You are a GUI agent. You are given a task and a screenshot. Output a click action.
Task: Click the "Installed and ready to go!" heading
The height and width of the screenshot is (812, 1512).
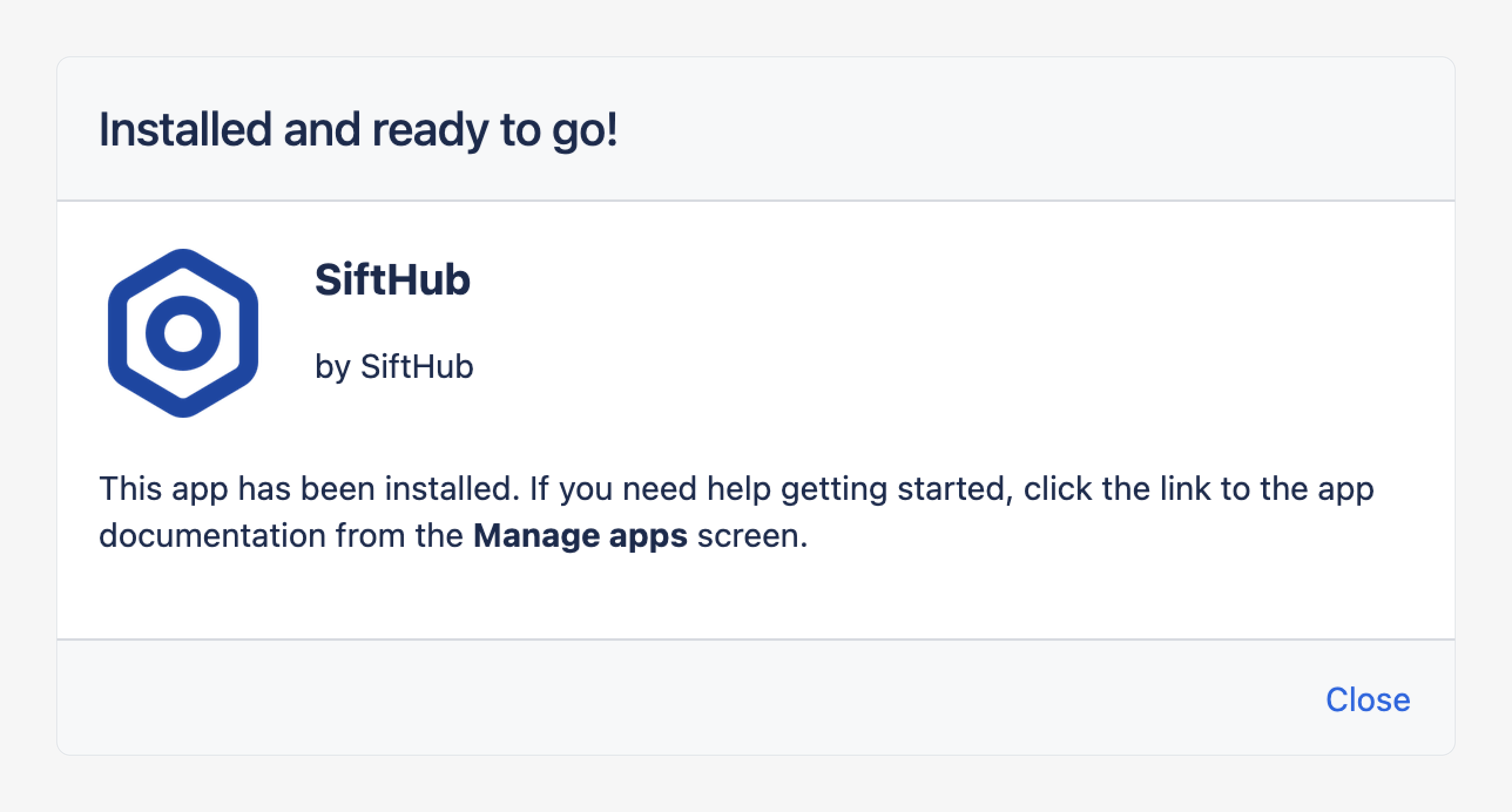[x=358, y=130]
